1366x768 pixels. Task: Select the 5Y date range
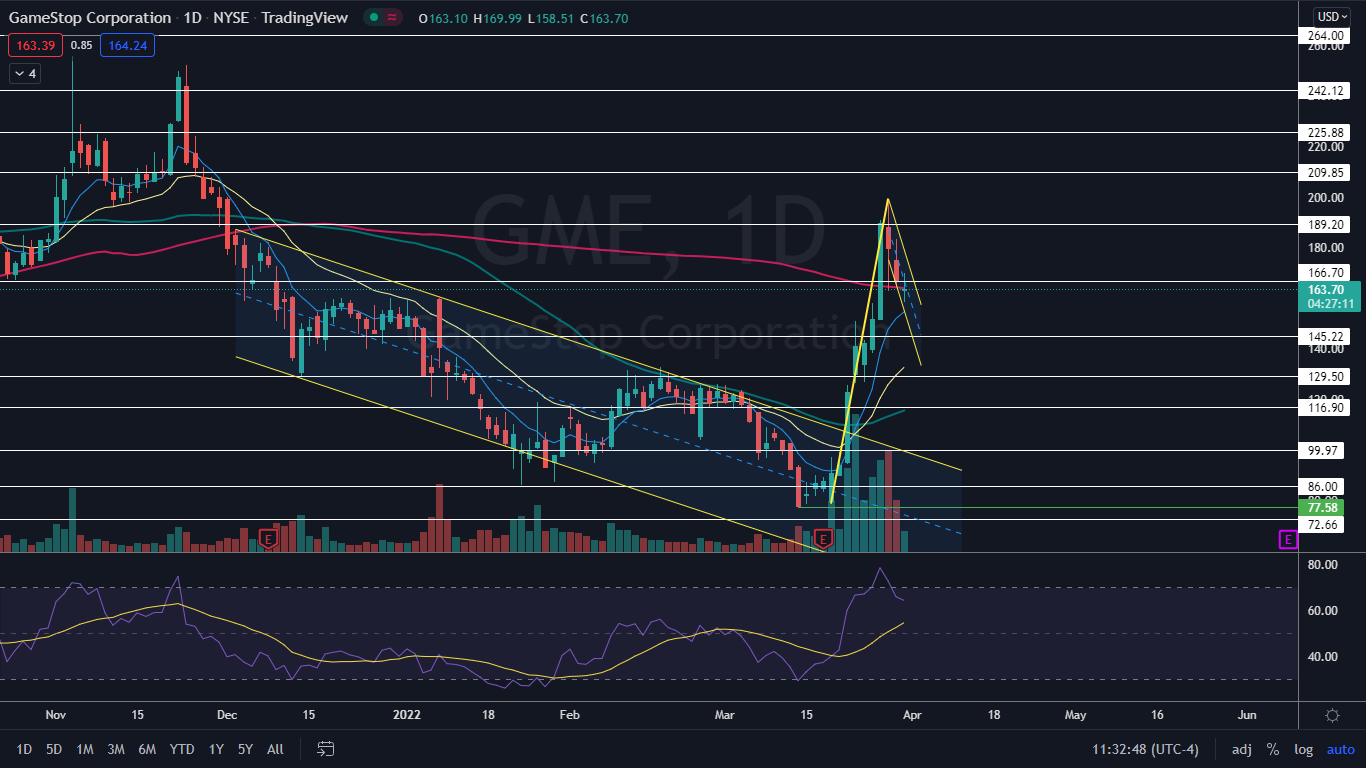click(245, 748)
